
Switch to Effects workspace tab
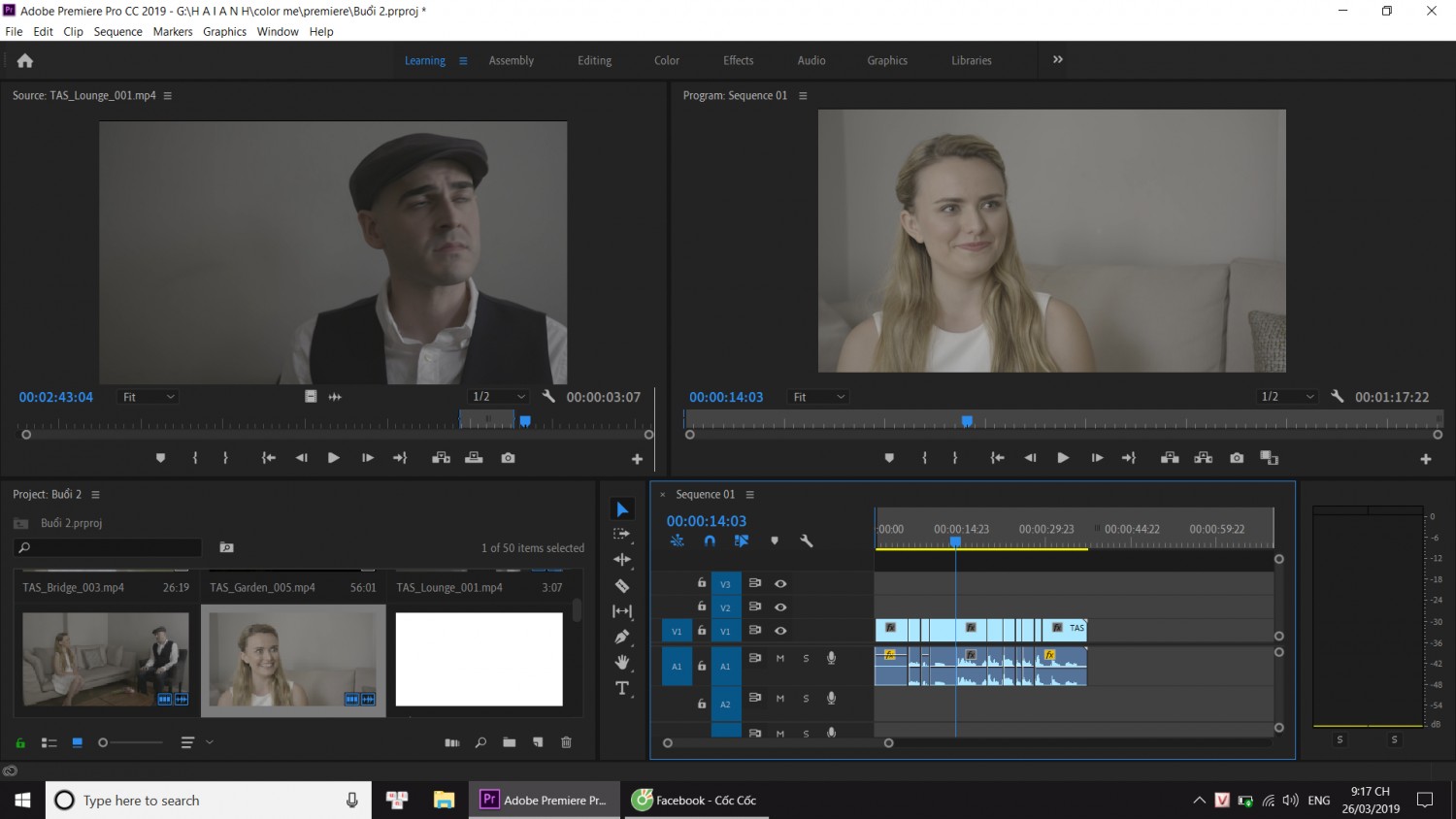(738, 60)
